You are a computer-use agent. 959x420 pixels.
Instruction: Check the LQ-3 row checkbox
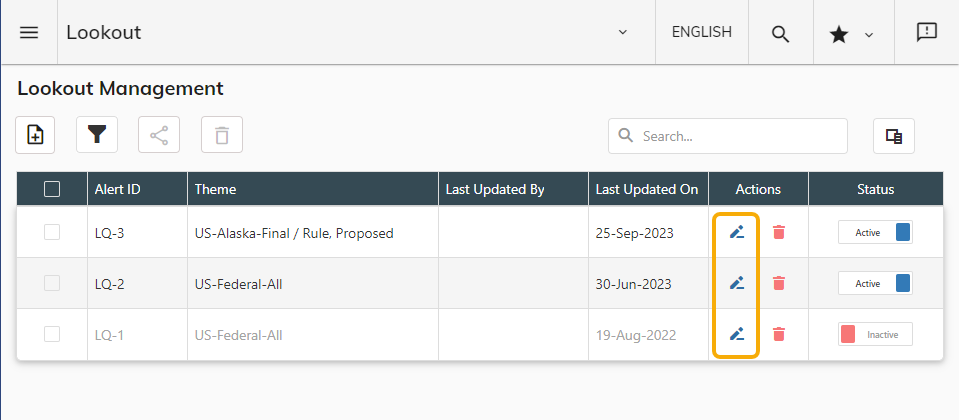pos(52,232)
